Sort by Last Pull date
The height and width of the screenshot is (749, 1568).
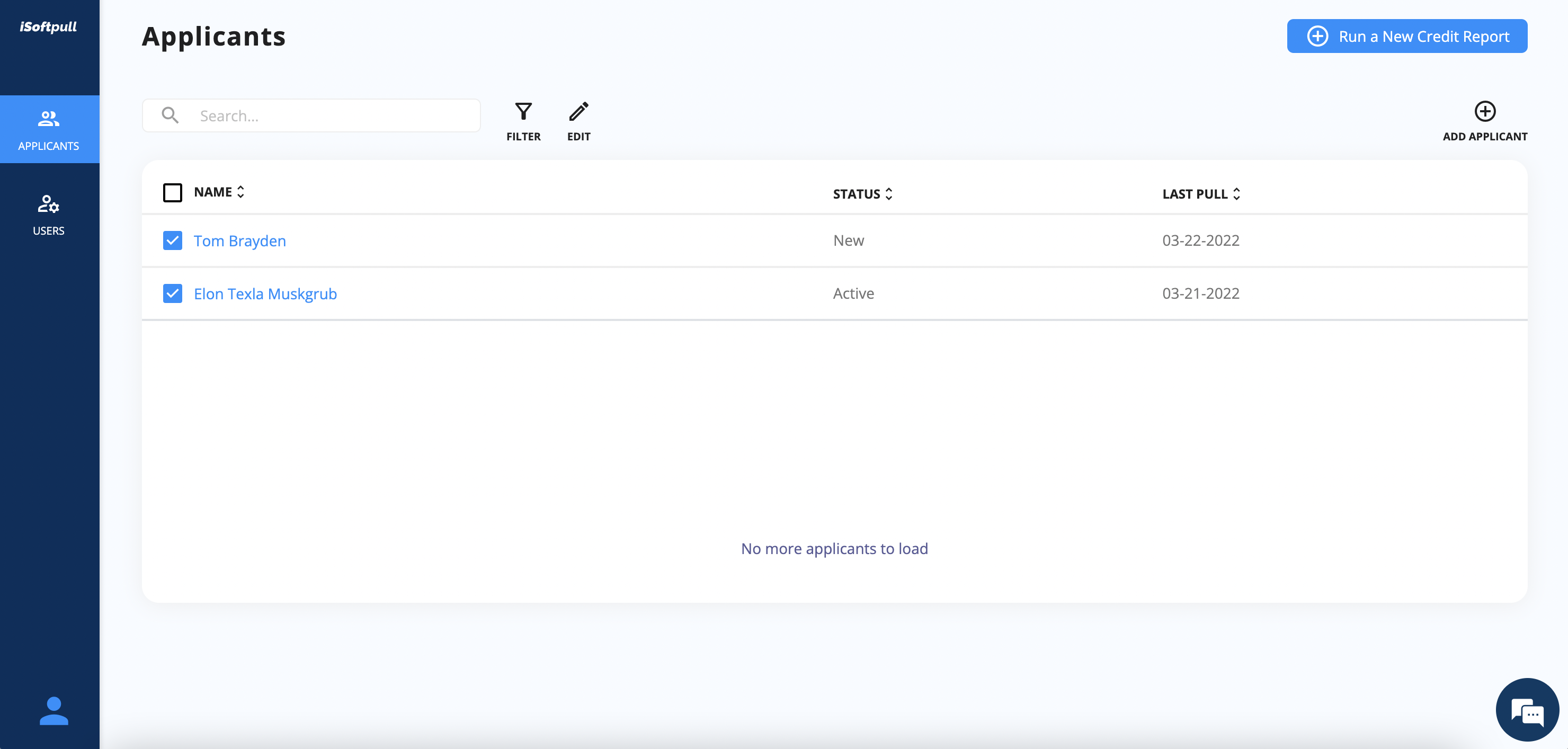[x=1236, y=193]
